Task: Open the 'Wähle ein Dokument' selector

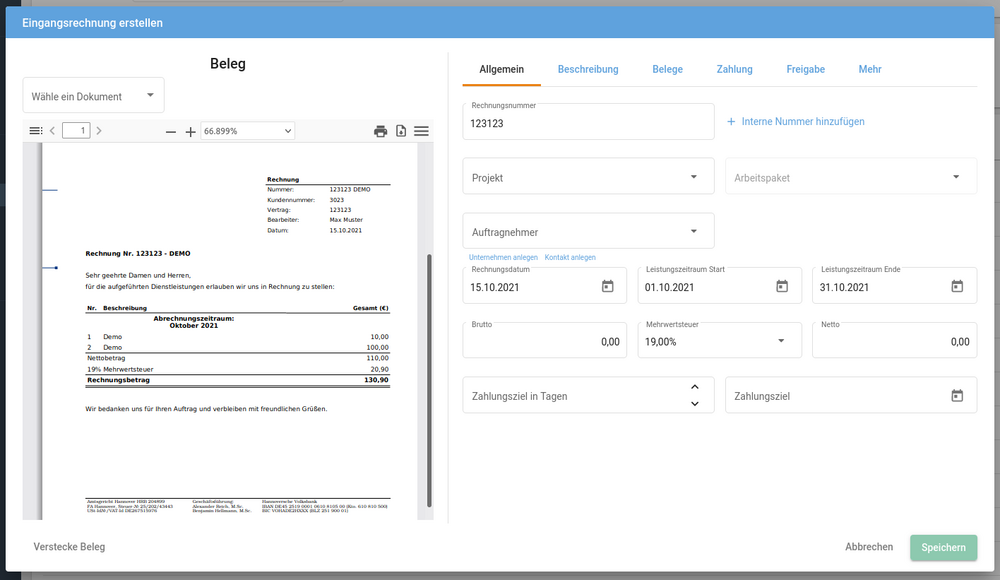Action: (93, 96)
